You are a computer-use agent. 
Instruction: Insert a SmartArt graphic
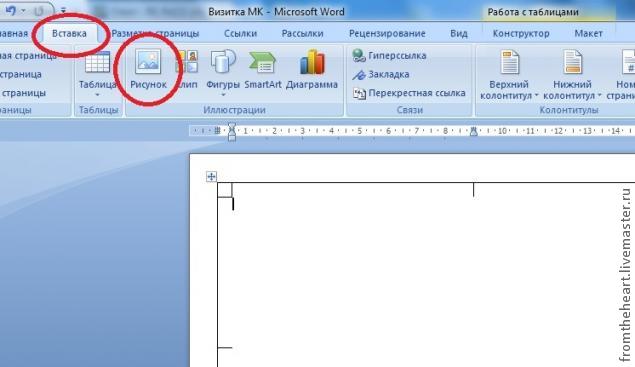pos(263,69)
